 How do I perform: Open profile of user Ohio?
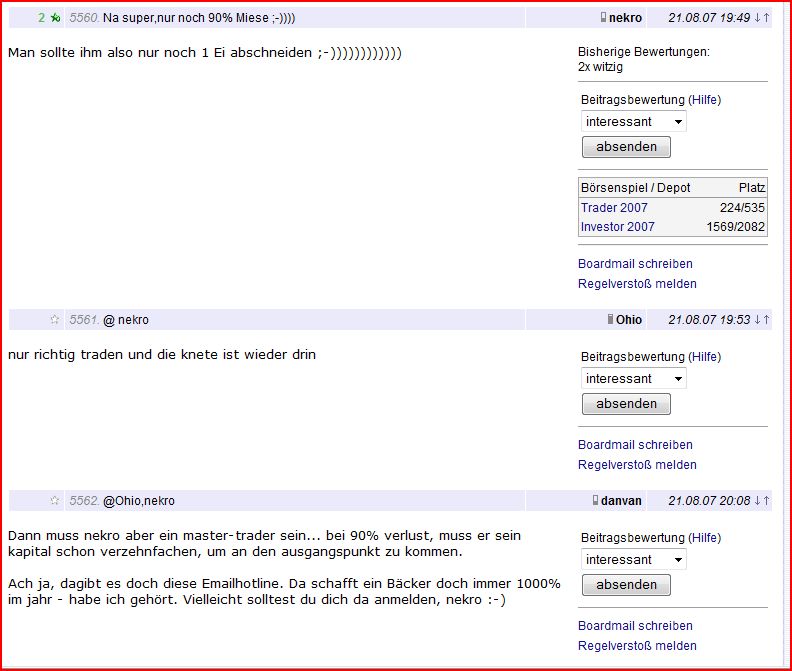coord(629,319)
